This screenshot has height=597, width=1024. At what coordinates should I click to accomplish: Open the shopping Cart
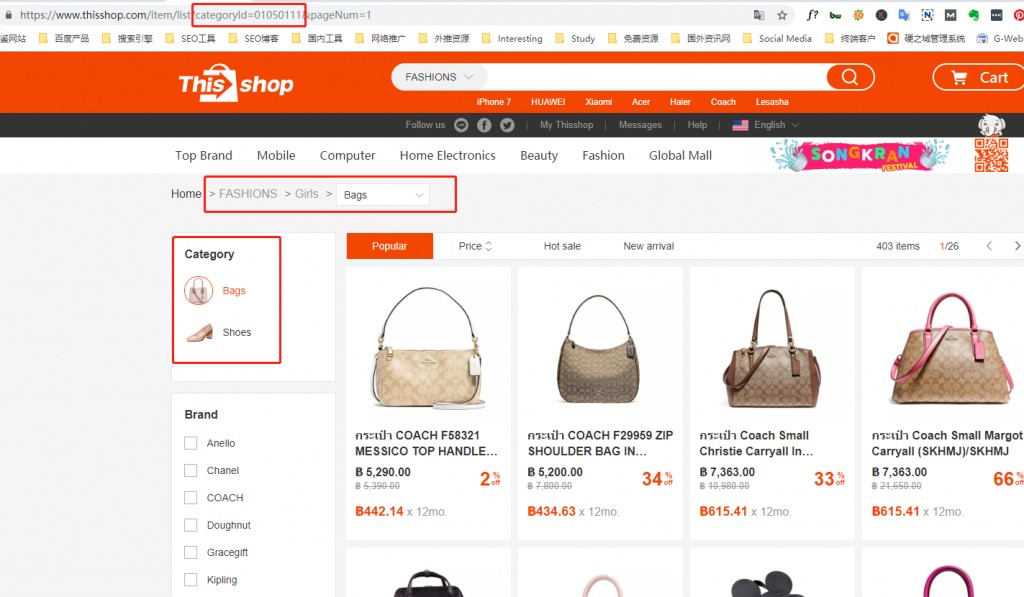pos(978,77)
